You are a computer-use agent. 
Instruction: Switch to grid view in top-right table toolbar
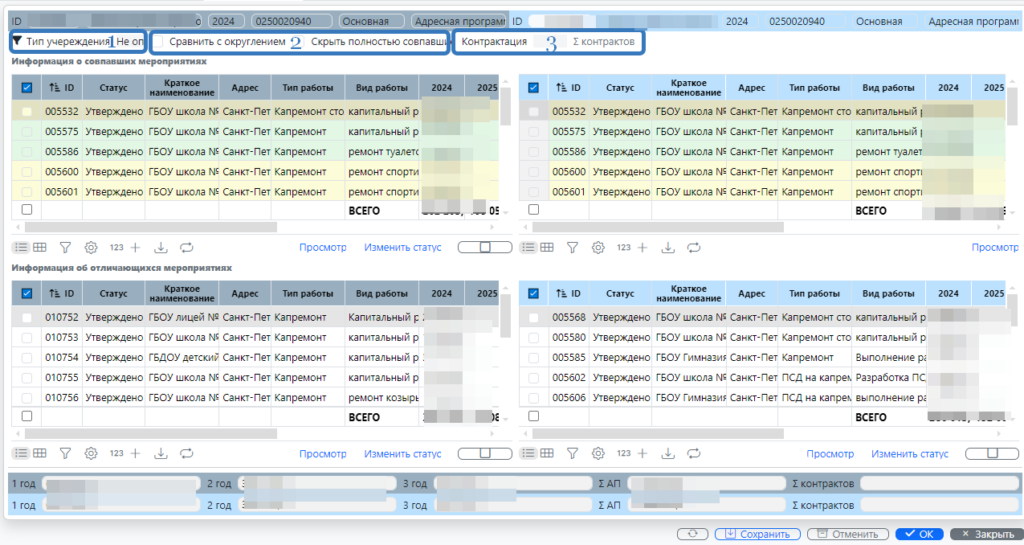tap(548, 247)
